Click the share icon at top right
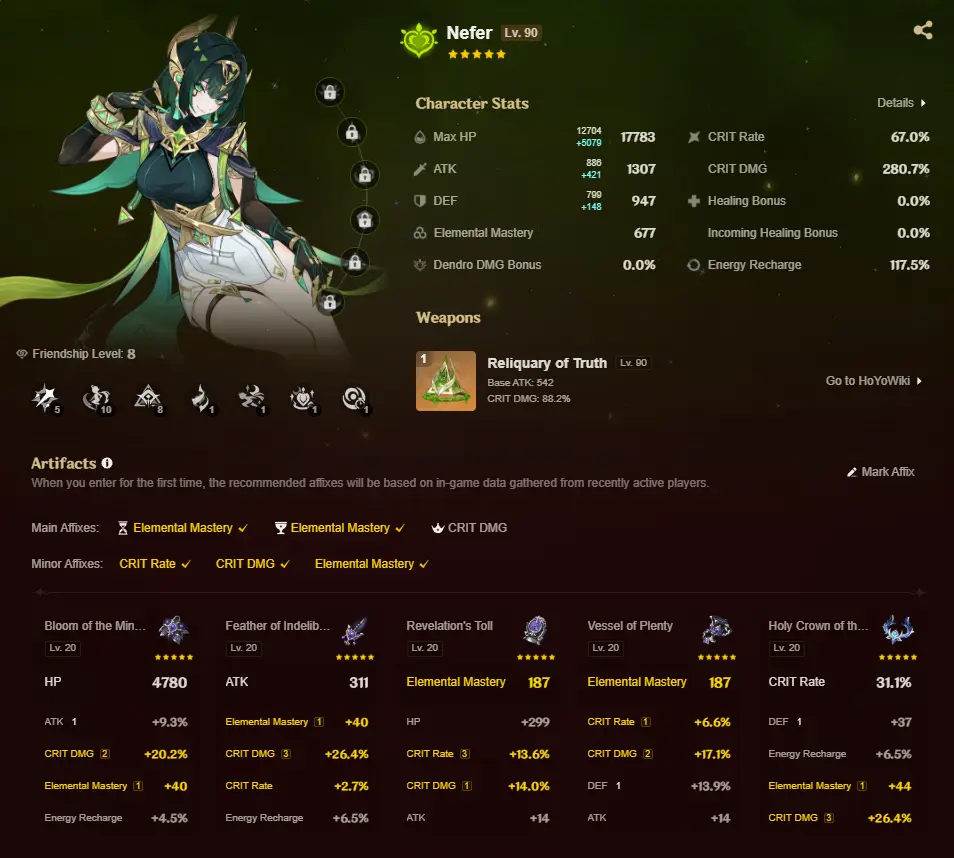The height and width of the screenshot is (858, 954). coord(923,30)
